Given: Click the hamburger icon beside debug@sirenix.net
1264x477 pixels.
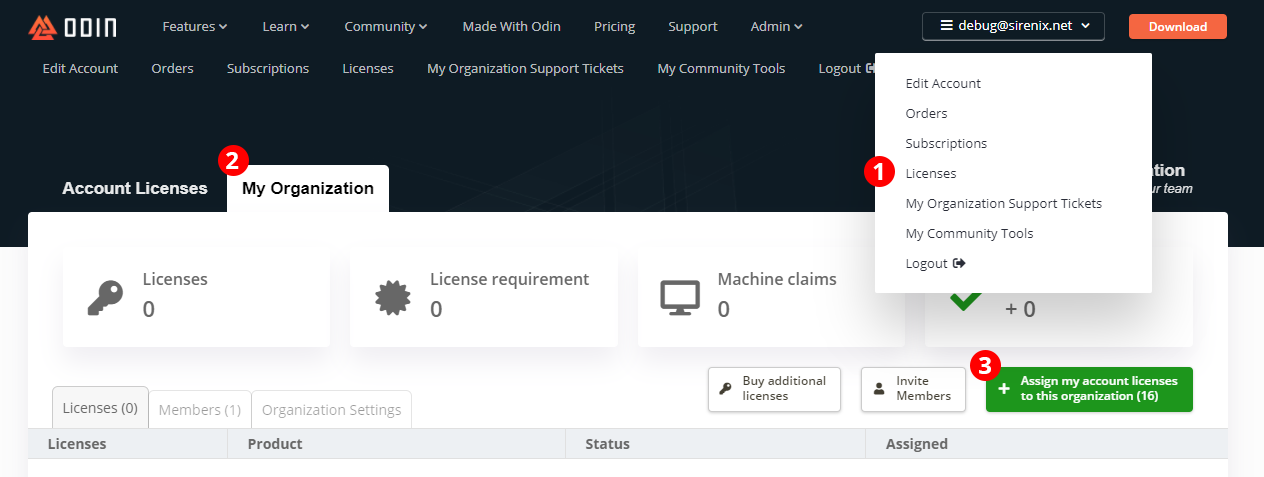Looking at the screenshot, I should tap(947, 26).
